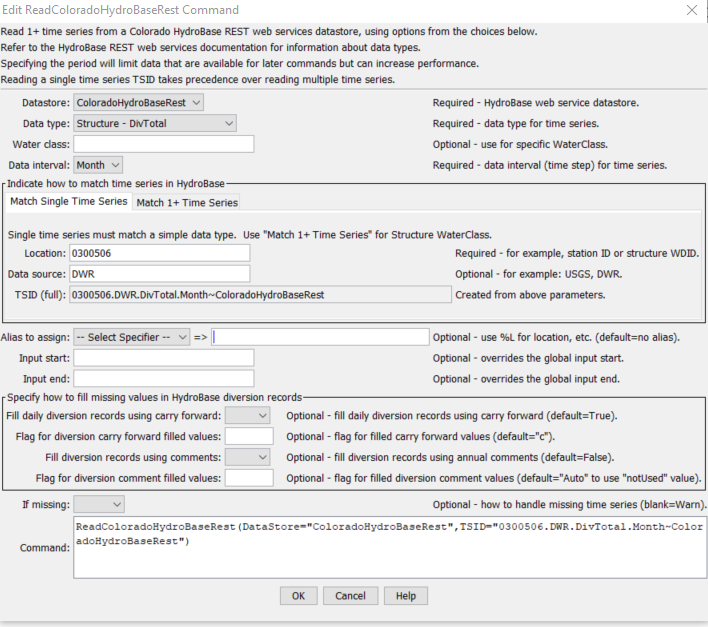
Task: Open the Datastore dropdown
Action: click(x=138, y=102)
